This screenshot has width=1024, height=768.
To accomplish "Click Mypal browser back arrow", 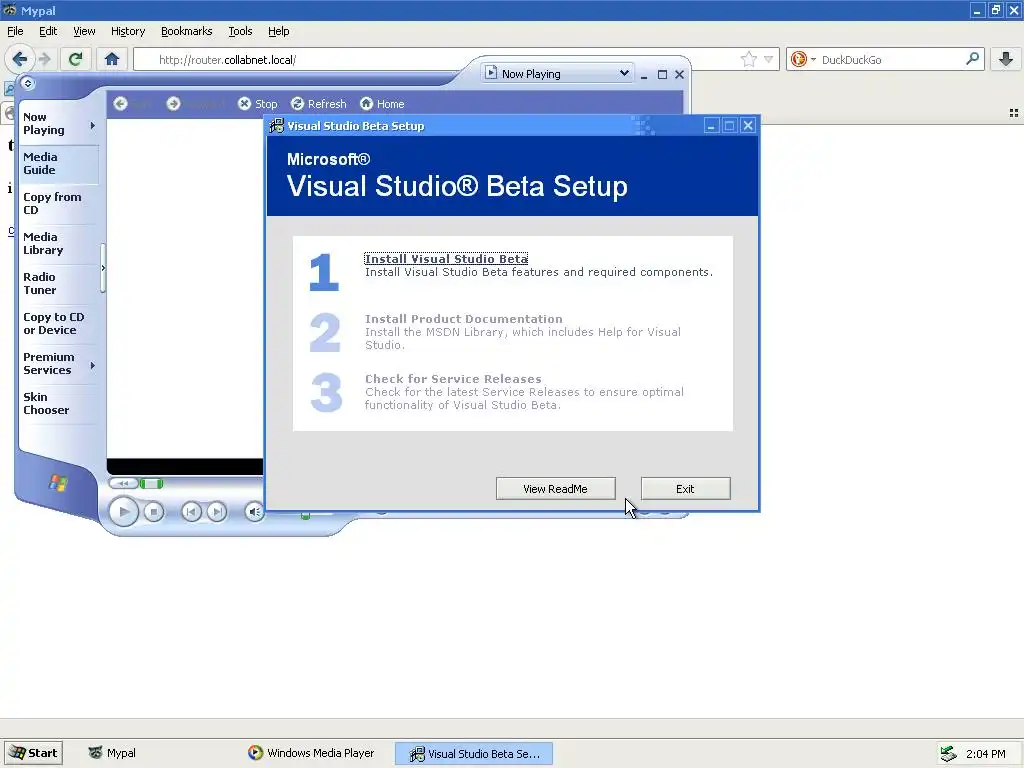I will pos(20,59).
